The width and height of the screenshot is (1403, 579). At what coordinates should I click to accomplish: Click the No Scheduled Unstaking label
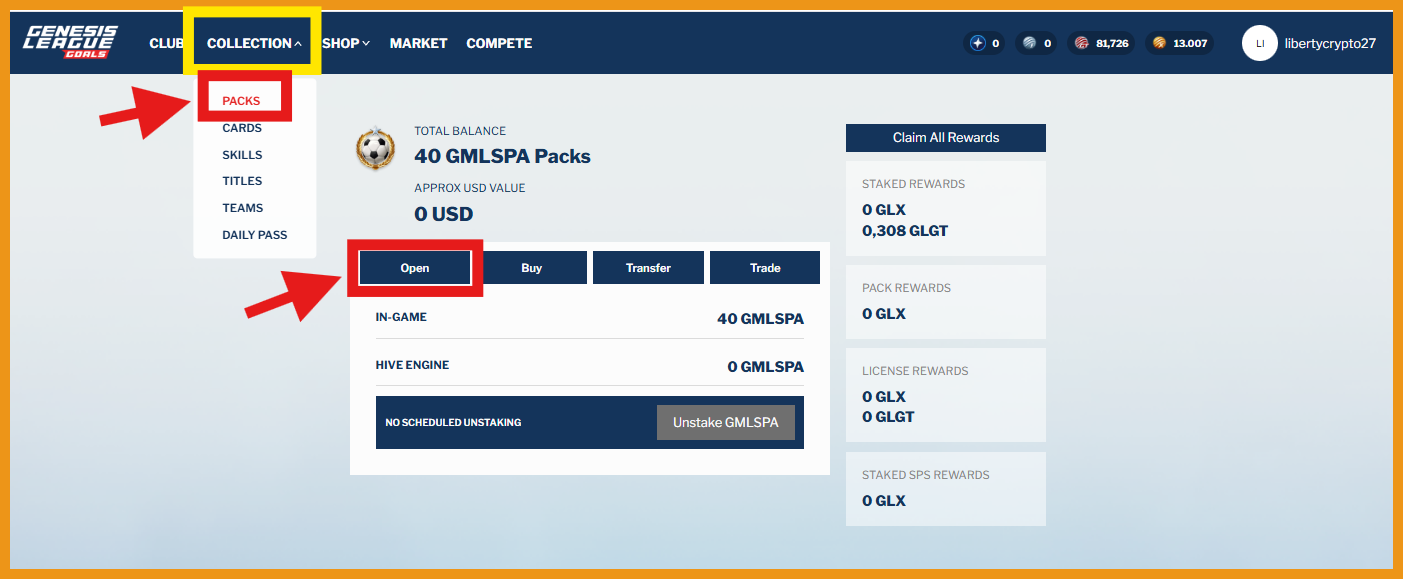tap(453, 423)
